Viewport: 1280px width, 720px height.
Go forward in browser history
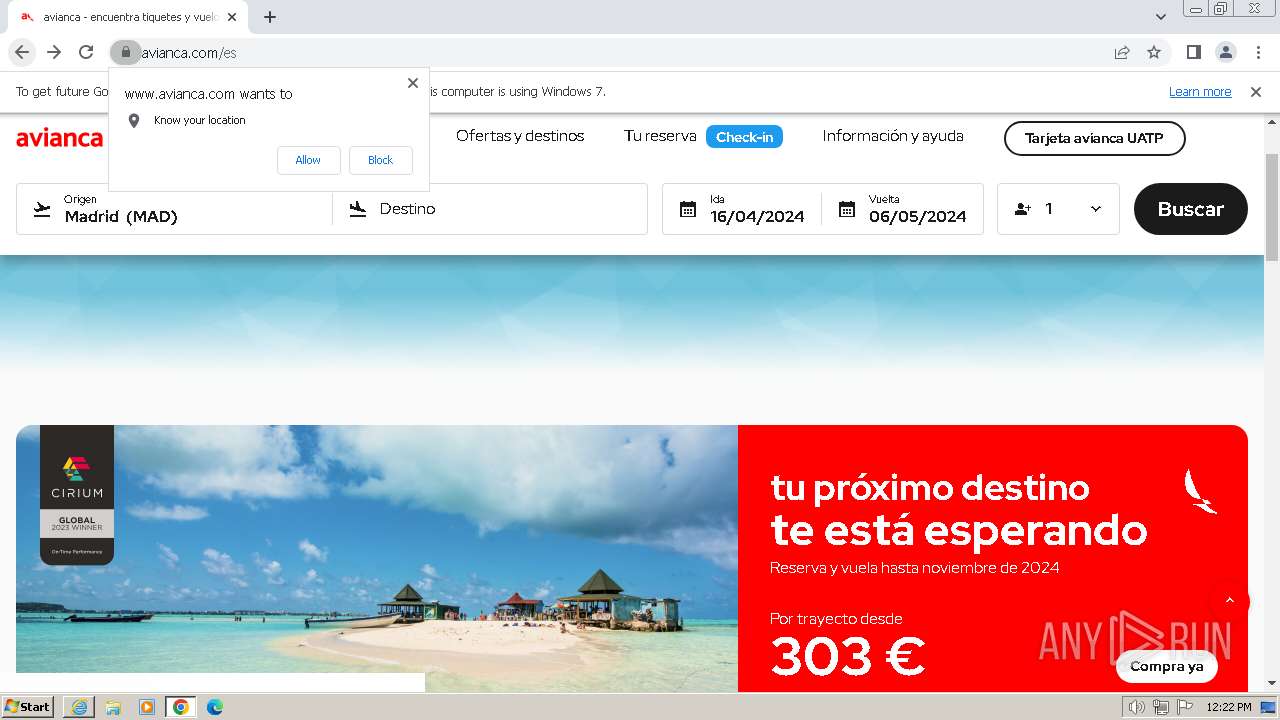click(x=54, y=52)
